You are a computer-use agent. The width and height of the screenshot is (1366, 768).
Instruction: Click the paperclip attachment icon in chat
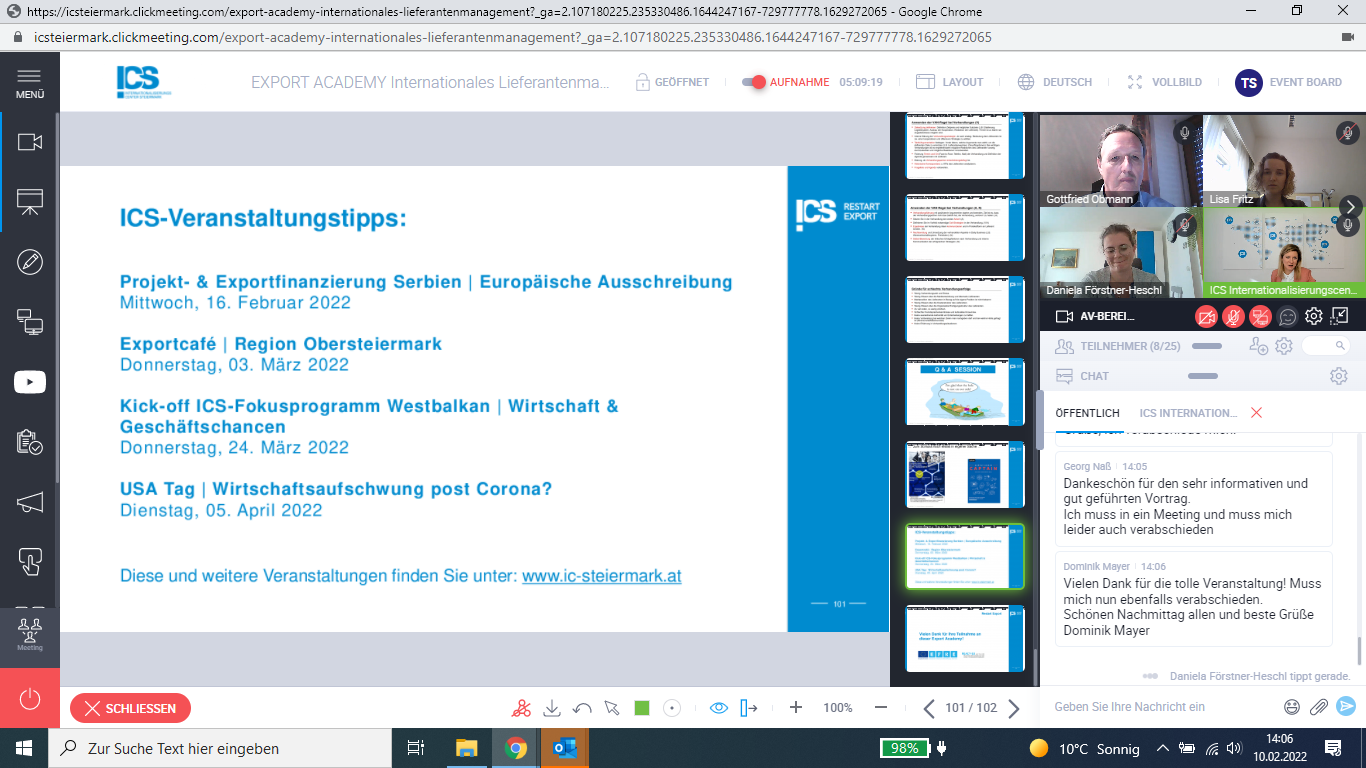tap(1319, 707)
